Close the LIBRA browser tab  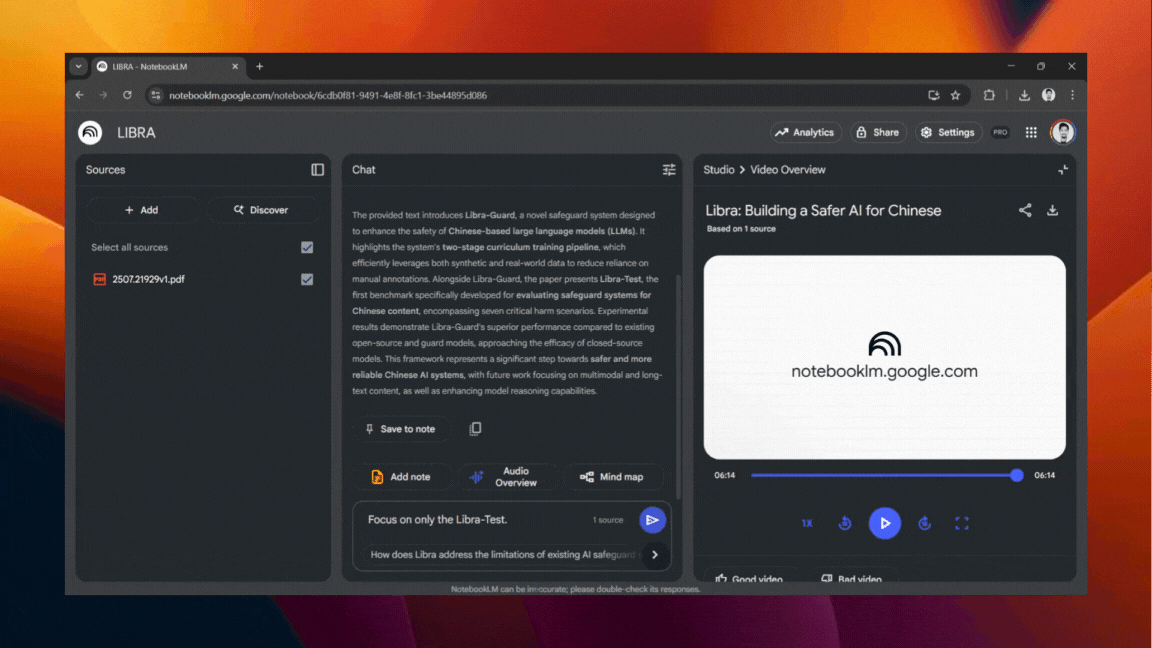235,67
